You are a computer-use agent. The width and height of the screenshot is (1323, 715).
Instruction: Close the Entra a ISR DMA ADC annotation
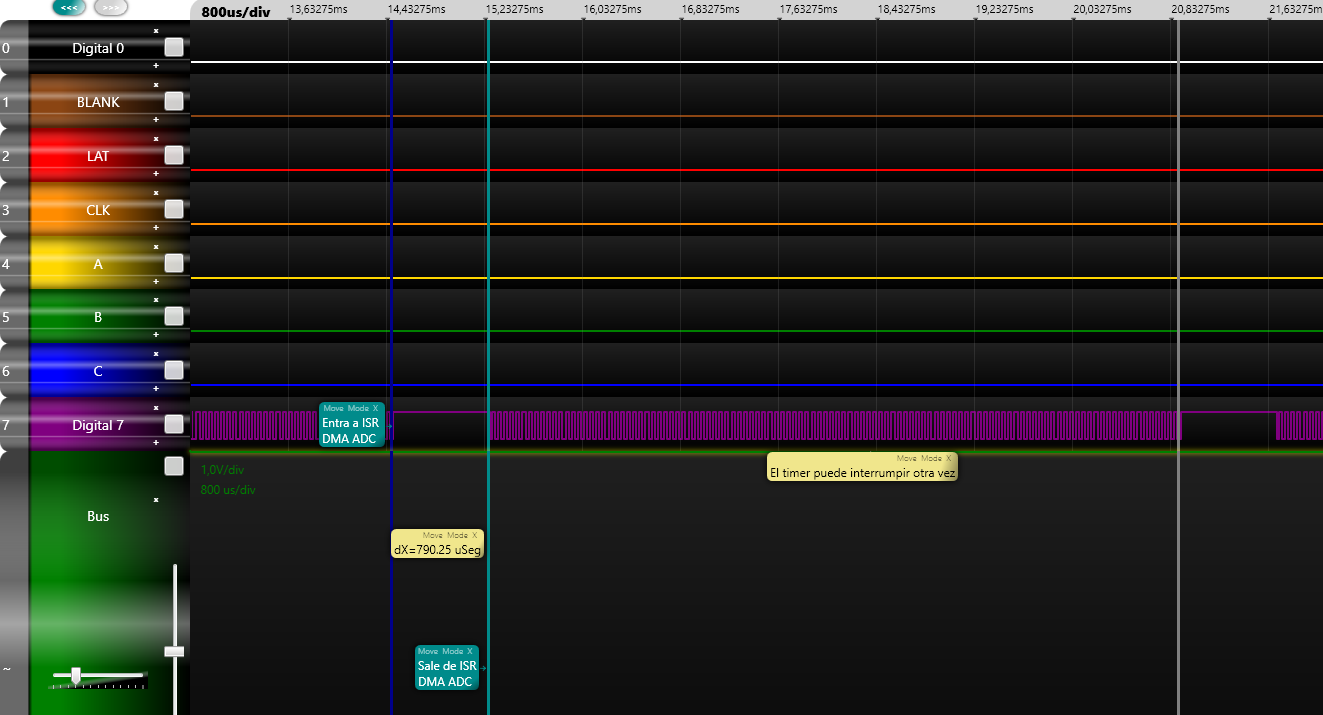point(376,408)
